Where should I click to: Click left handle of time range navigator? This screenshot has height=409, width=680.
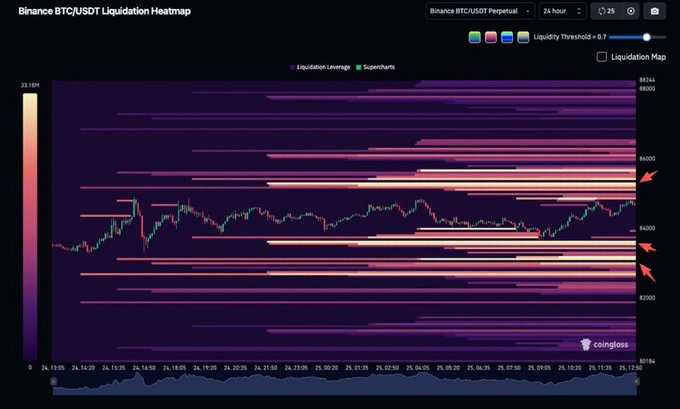click(x=53, y=381)
